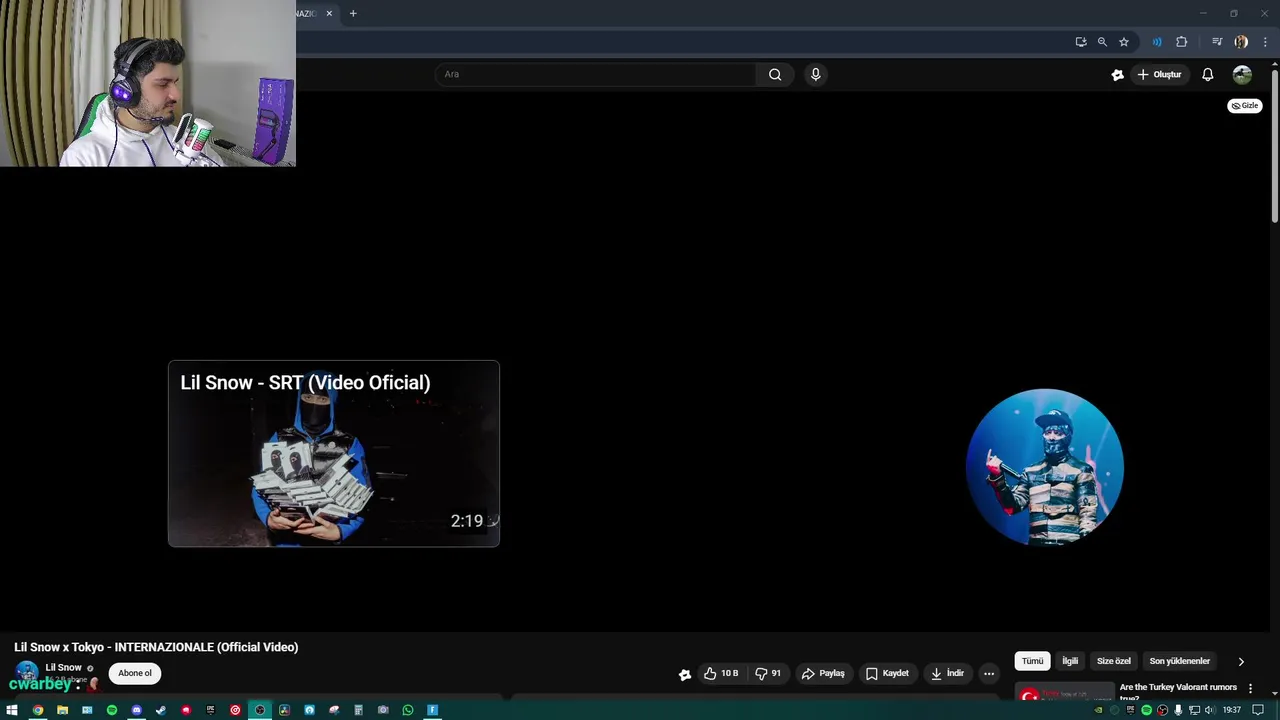Open WhatsApp from the taskbar
The image size is (1280, 720).
[x=408, y=710]
